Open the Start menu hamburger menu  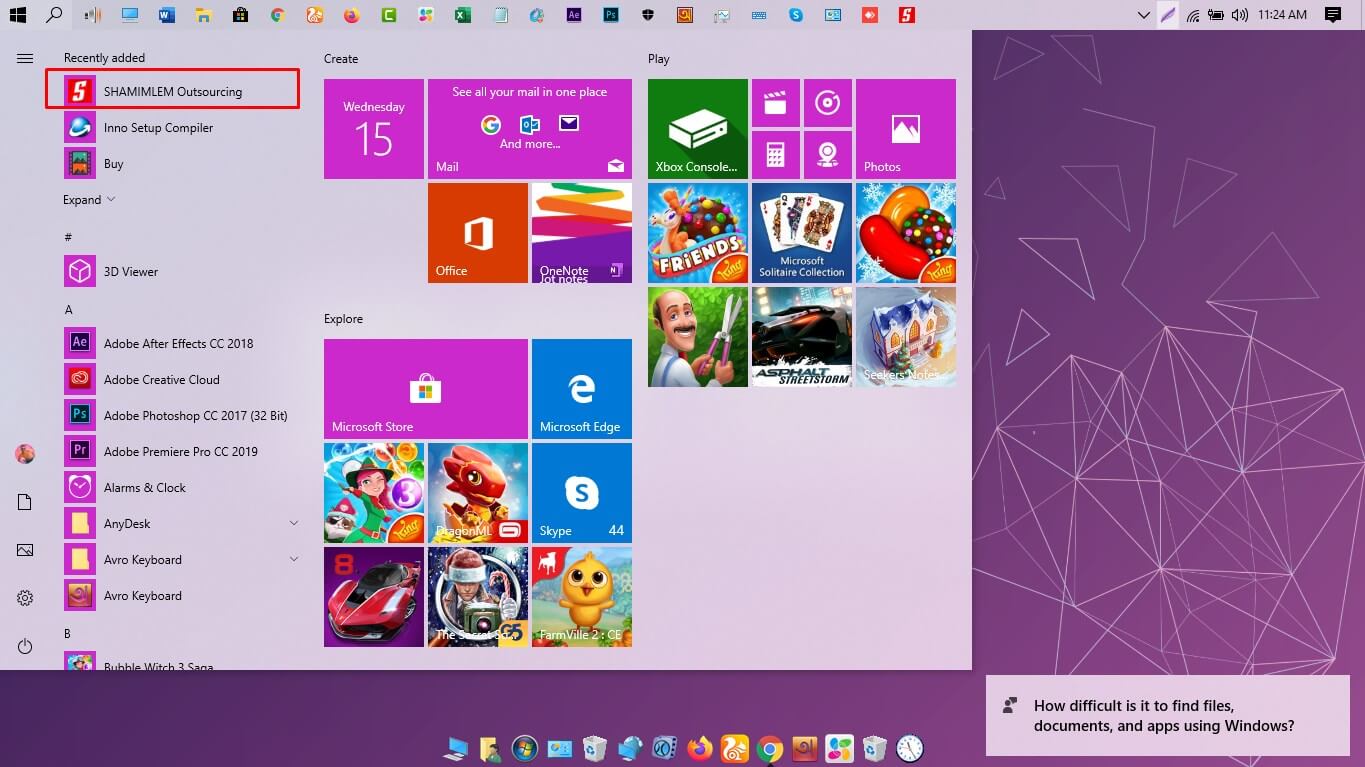pyautogui.click(x=25, y=59)
